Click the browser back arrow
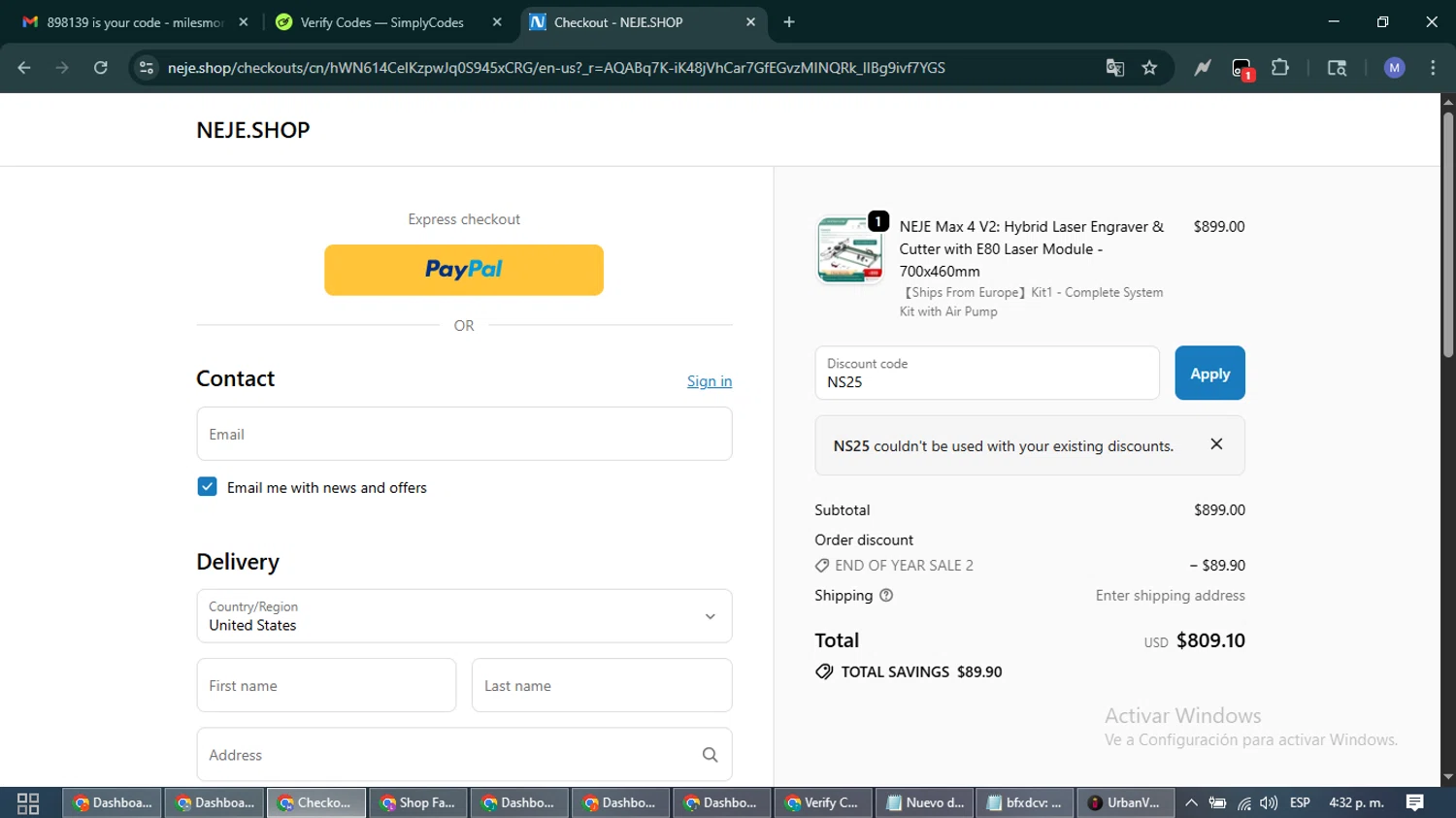 (24, 68)
